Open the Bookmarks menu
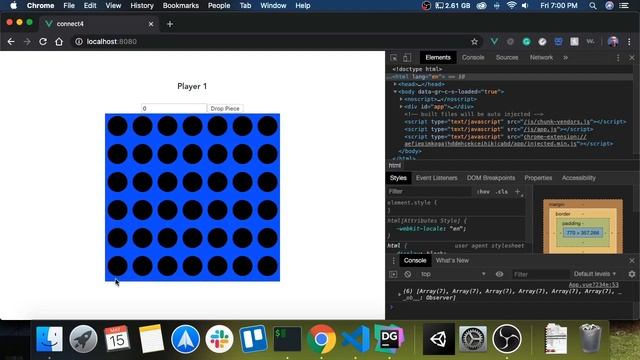Image resolution: width=640 pixels, height=360 pixels. [x=180, y=6]
